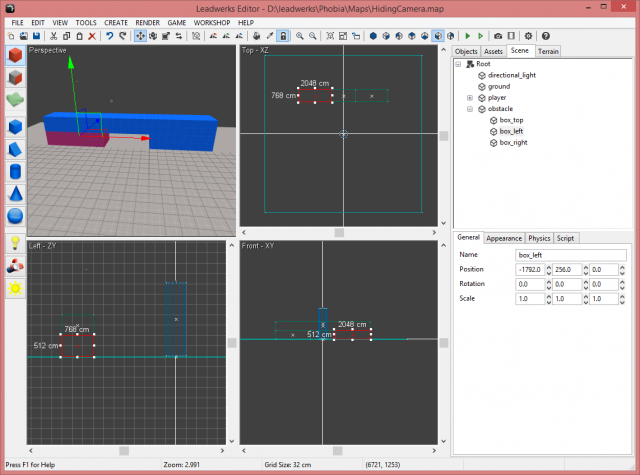This screenshot has height=475, width=640.
Task: Open the gear Options icon
Action: pos(529,36)
